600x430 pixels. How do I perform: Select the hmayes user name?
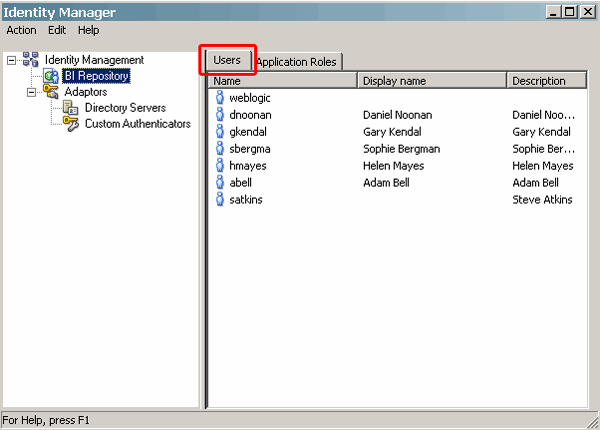(x=248, y=166)
